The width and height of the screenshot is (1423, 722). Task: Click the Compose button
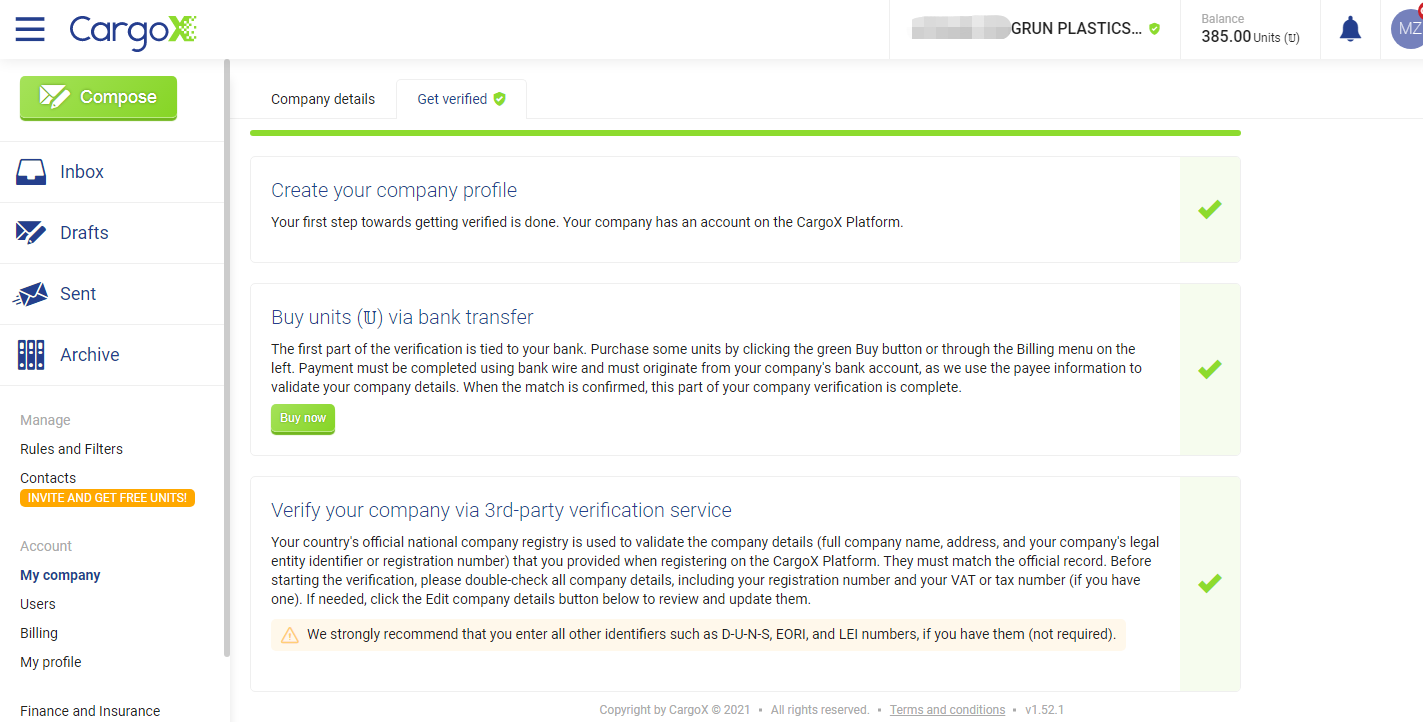coord(98,98)
